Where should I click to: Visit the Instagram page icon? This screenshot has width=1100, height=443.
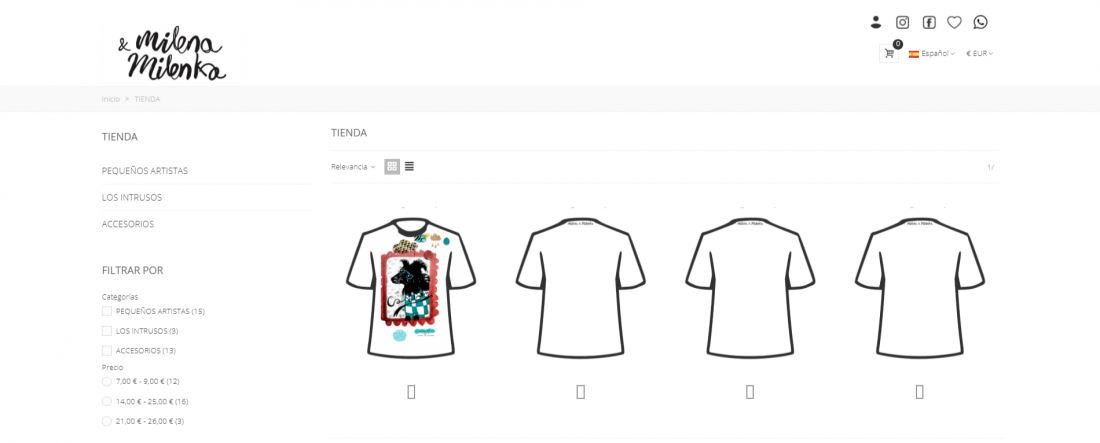pyautogui.click(x=902, y=22)
